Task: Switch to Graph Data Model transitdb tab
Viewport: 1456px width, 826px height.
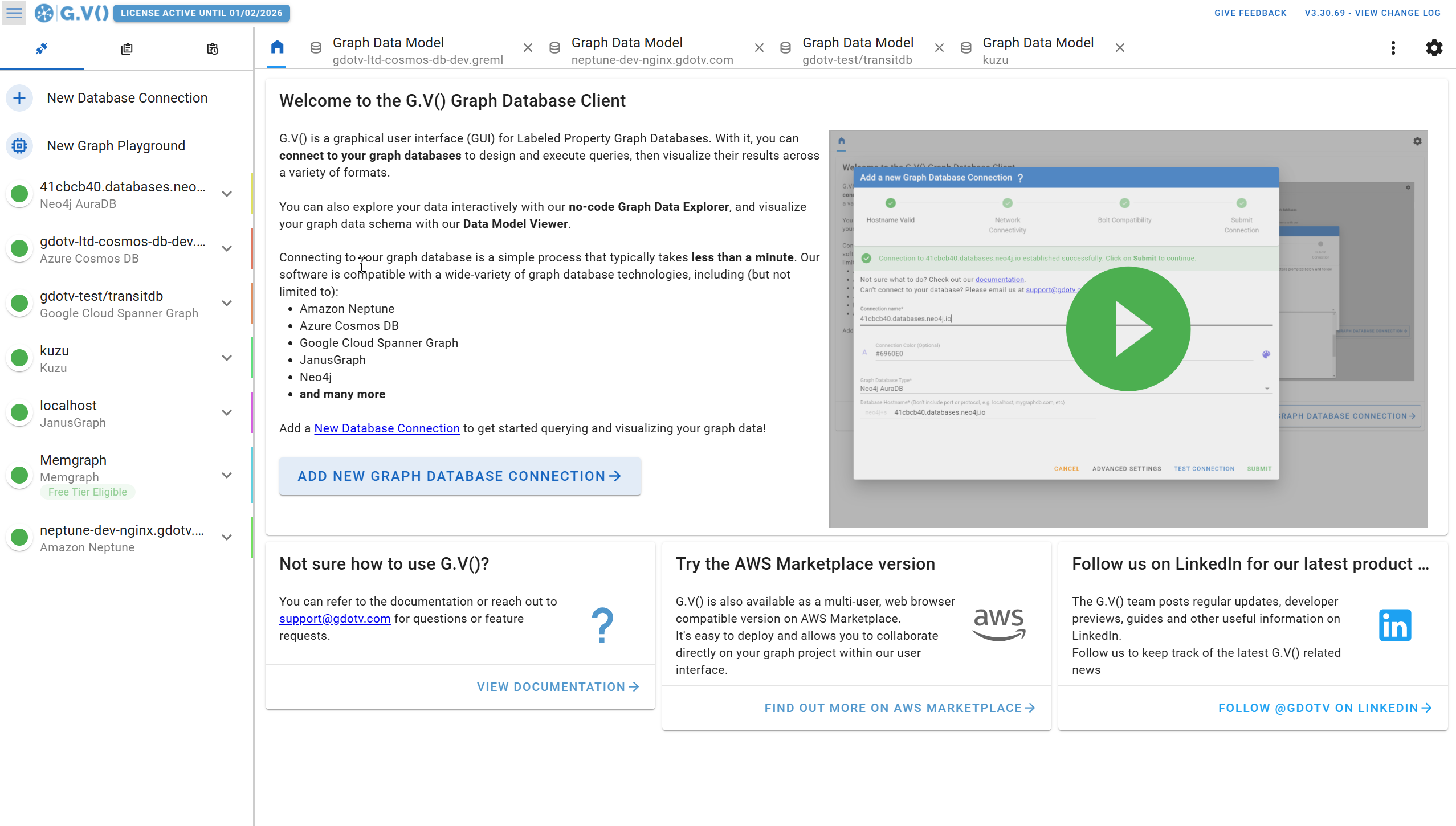Action: tap(857, 51)
